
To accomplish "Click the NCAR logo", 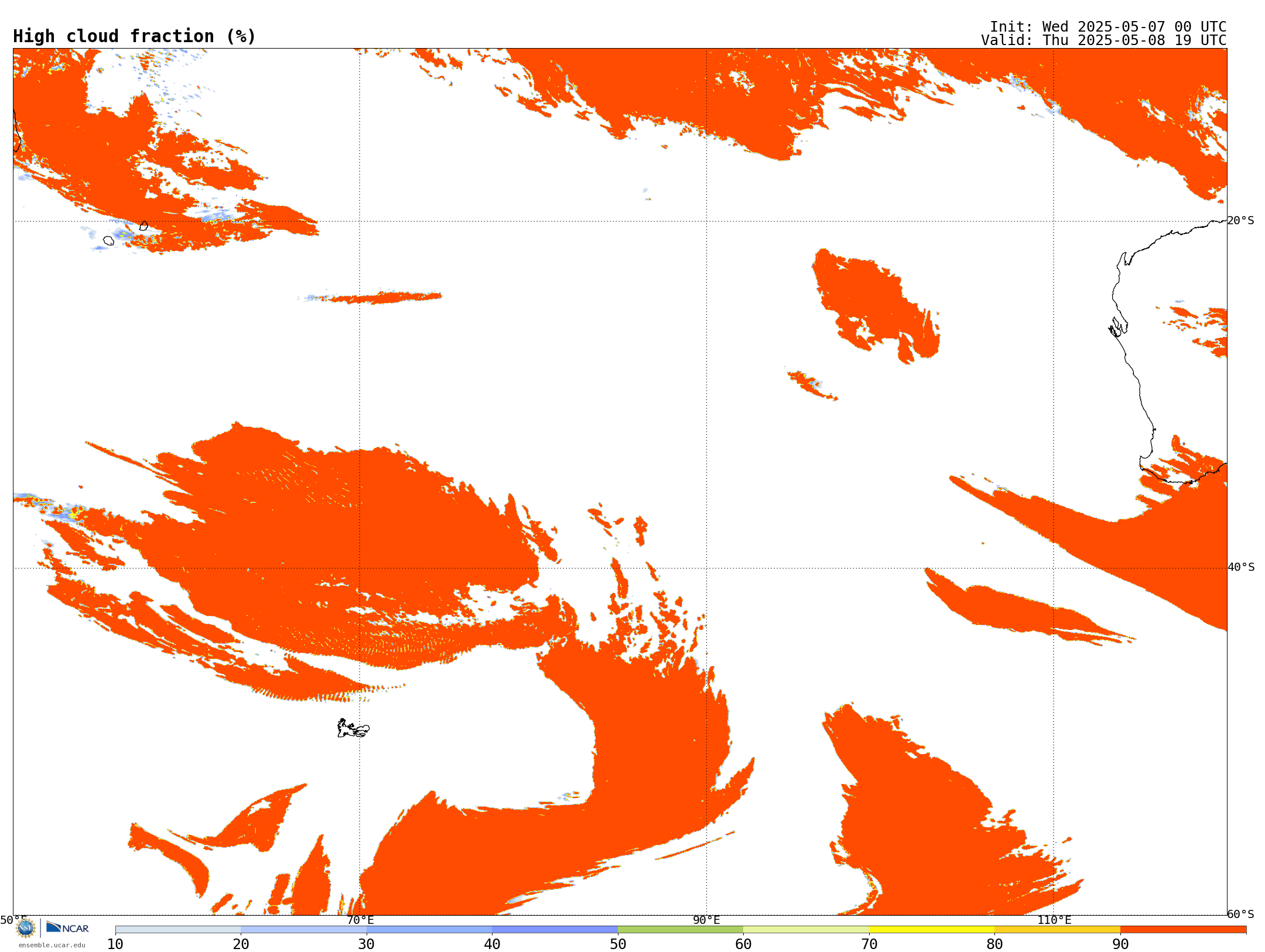I will 67,928.
